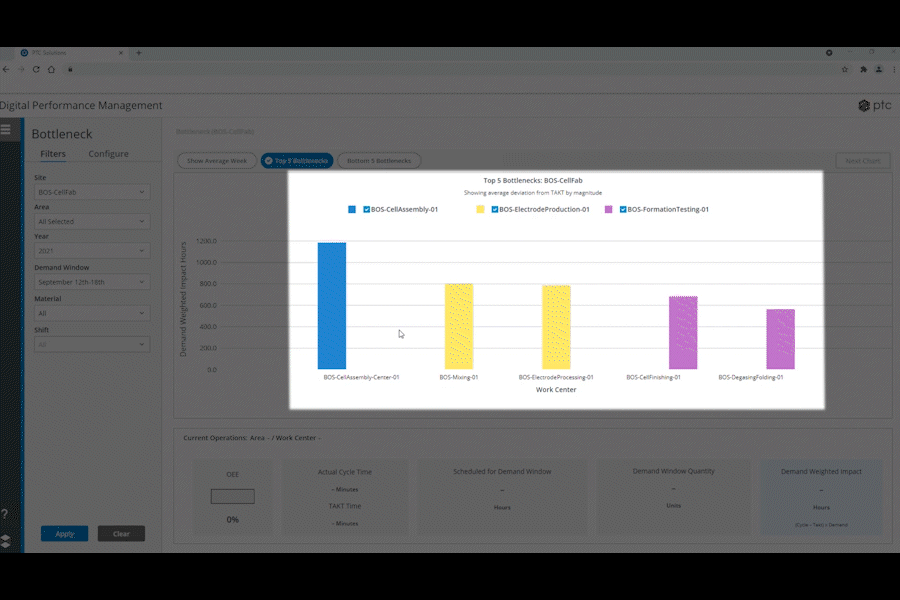The image size is (900, 600).
Task: Open the browser three-dot menu
Action: click(894, 69)
